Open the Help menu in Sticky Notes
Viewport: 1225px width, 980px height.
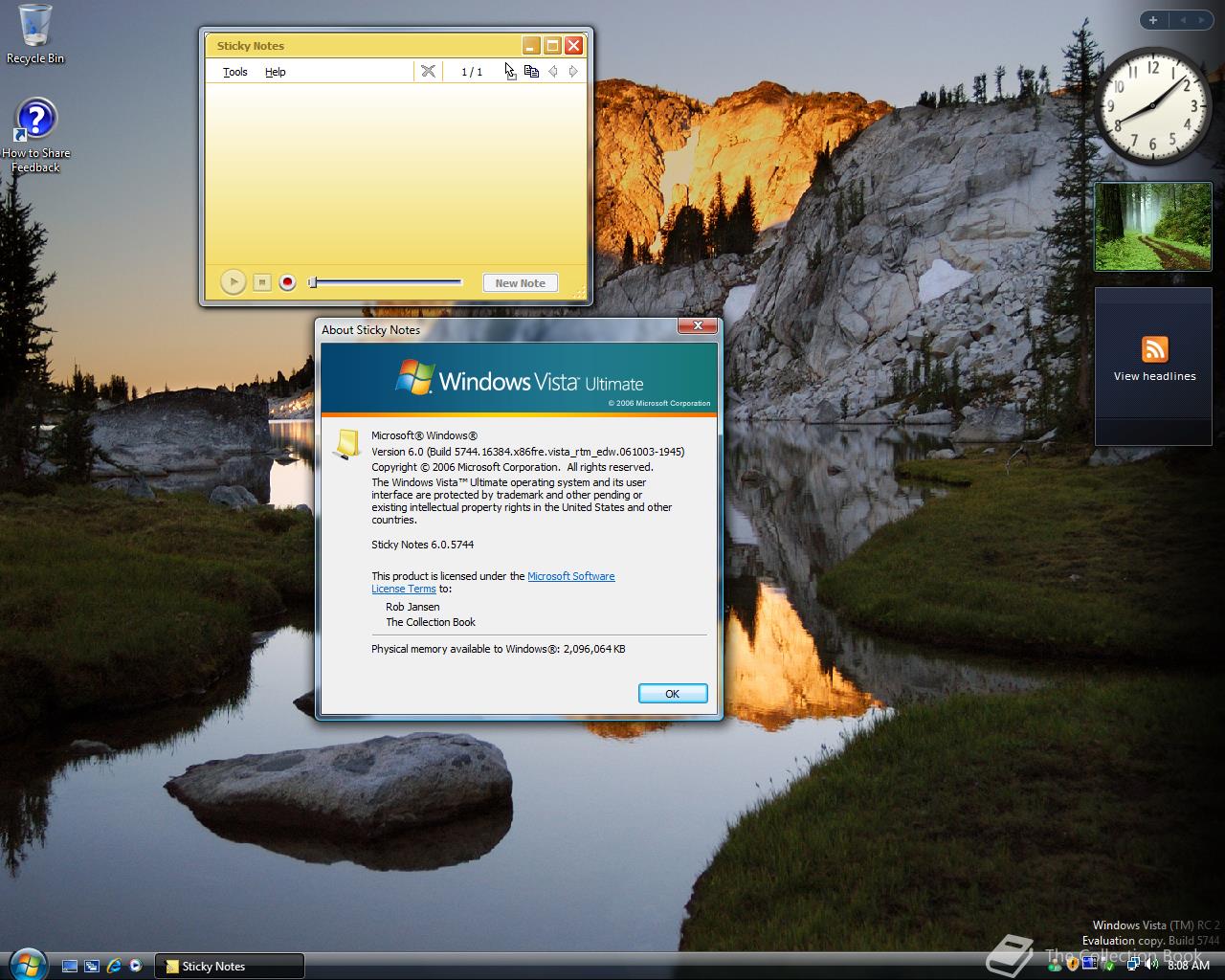pyautogui.click(x=275, y=72)
